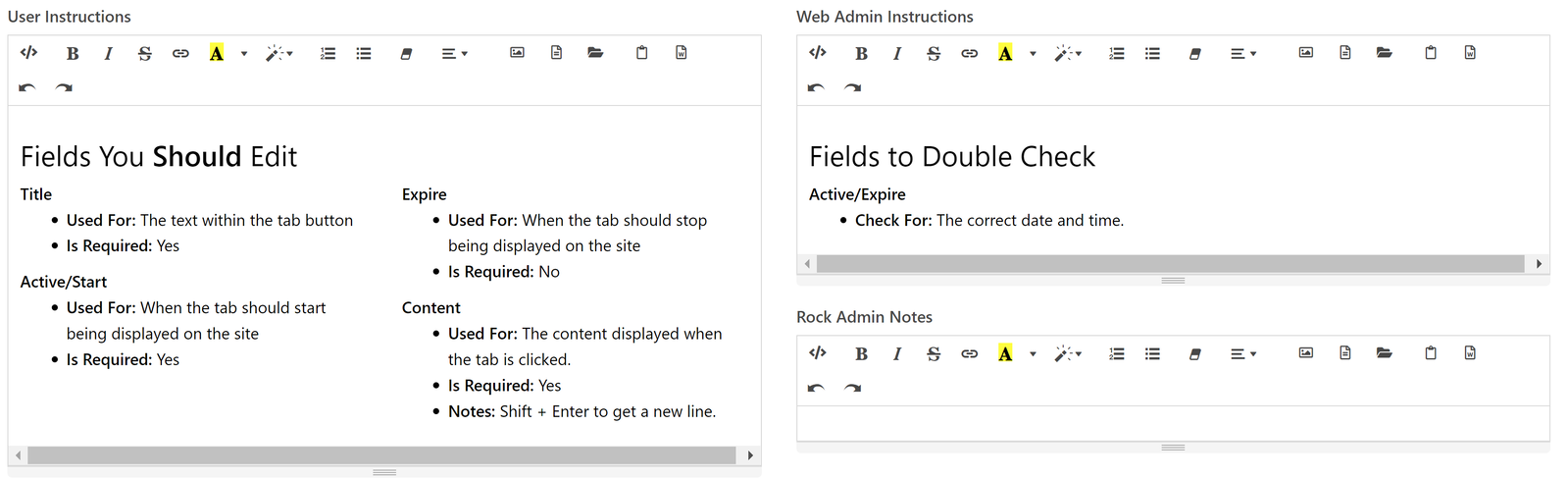Screen dimensions: 1568x479
Task: Undo in Rock Admin Notes editor
Action: 816,388
